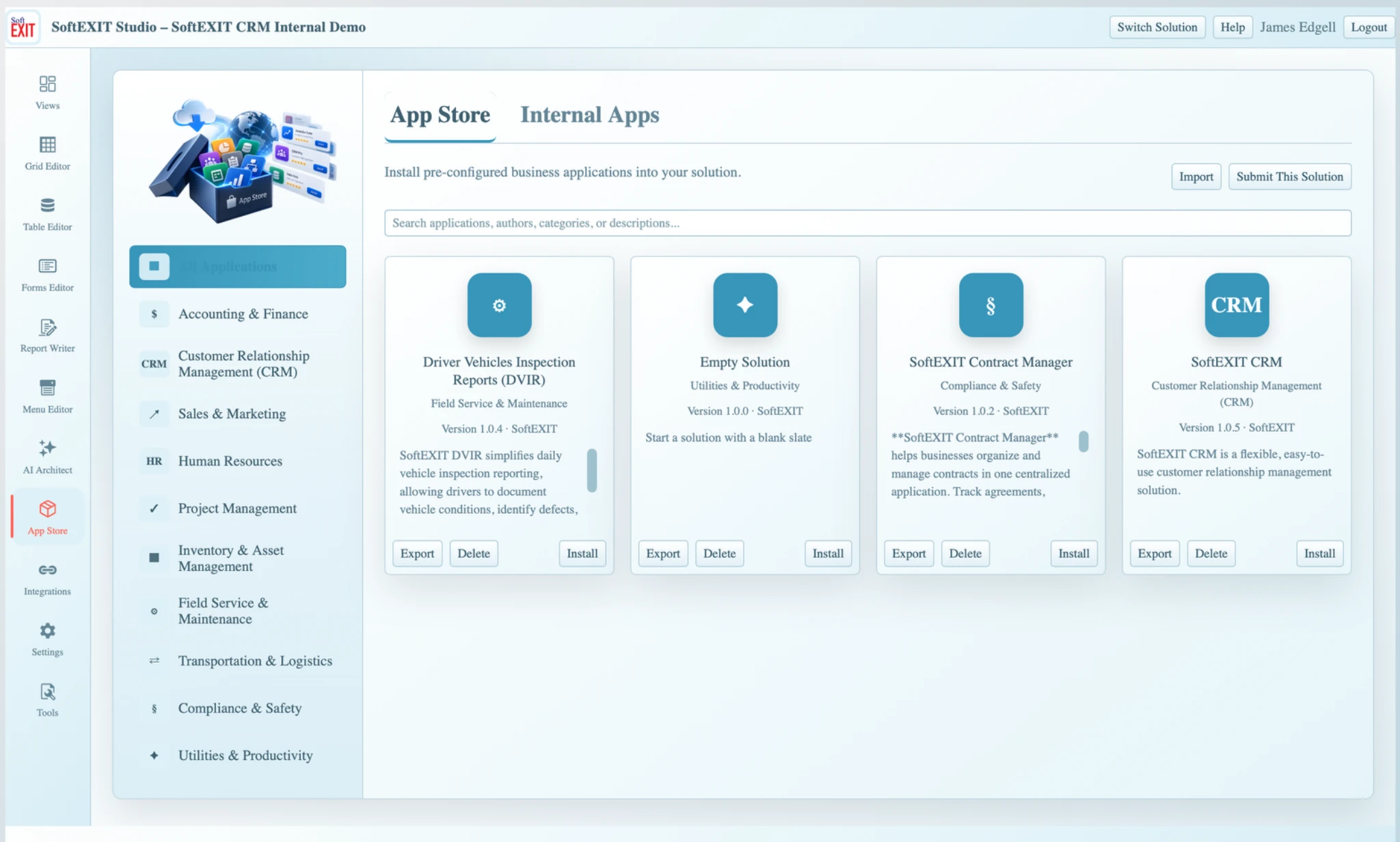Filter by Inventory & Asset Management category
Viewport: 1400px width, 842px height.
click(x=238, y=558)
